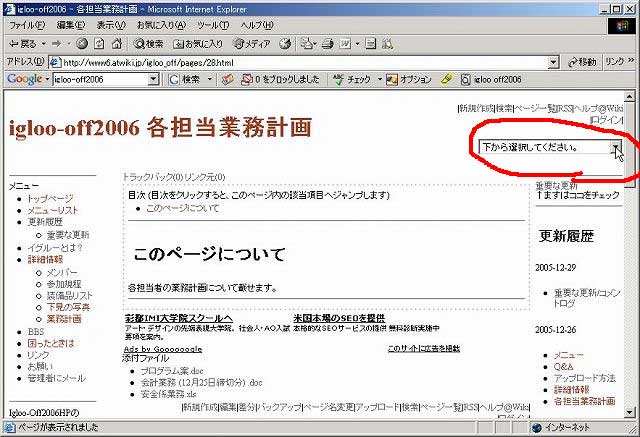Click the ログイン link at top right
640x437 pixels.
607,120
